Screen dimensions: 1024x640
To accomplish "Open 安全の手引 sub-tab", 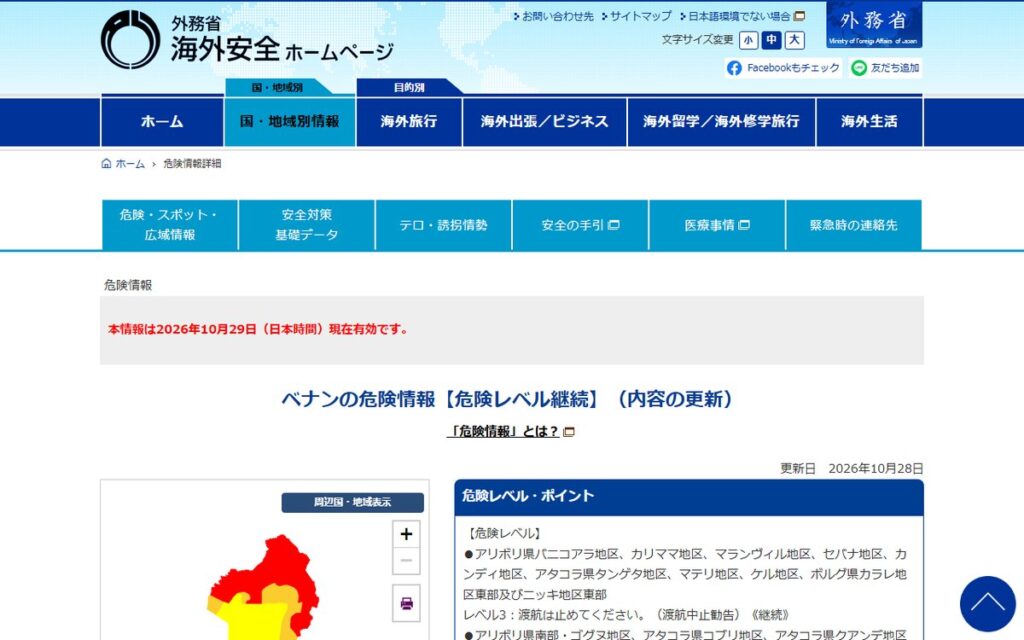I will click(580, 225).
